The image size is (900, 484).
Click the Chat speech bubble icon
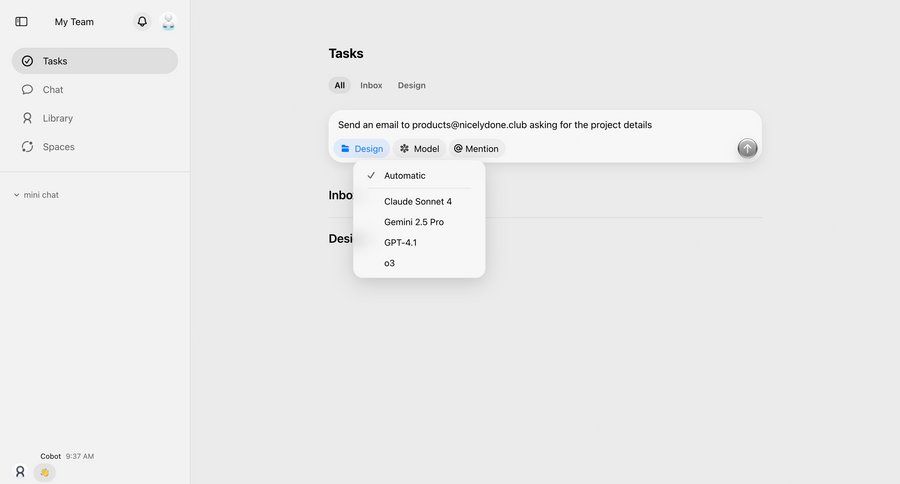(x=27, y=90)
